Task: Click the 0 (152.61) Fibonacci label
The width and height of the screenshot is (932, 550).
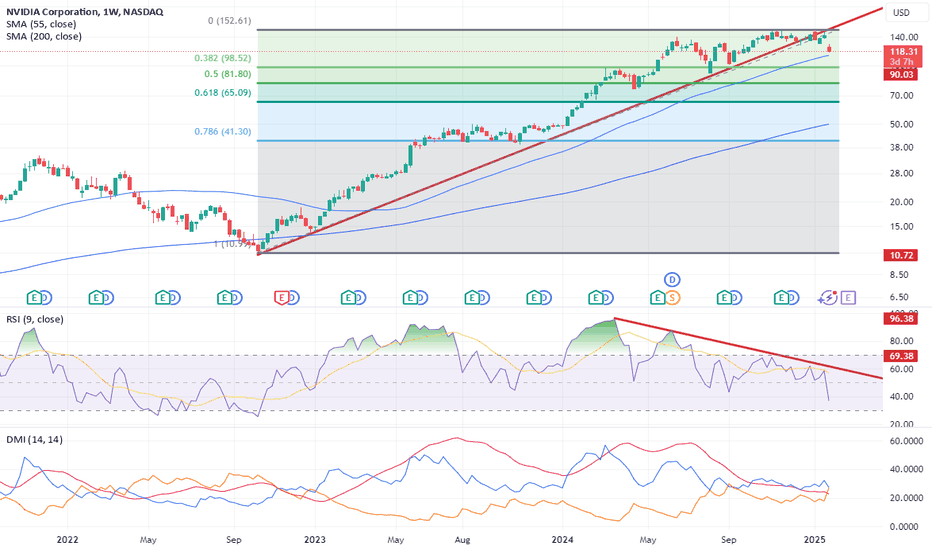Action: coord(229,21)
